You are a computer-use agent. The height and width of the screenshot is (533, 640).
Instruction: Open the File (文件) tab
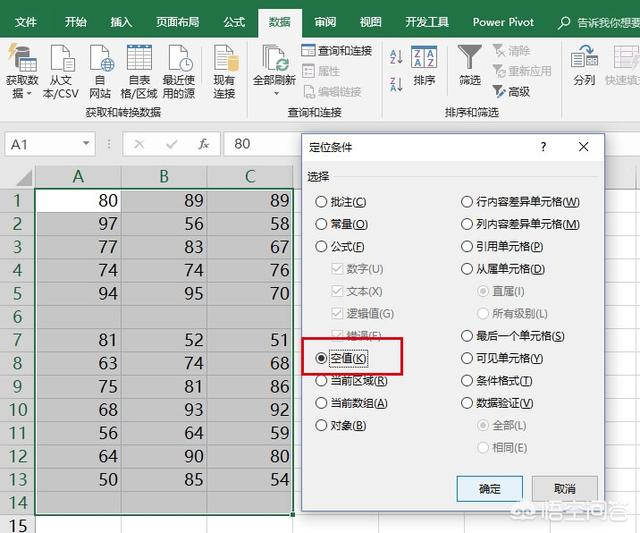click(26, 22)
